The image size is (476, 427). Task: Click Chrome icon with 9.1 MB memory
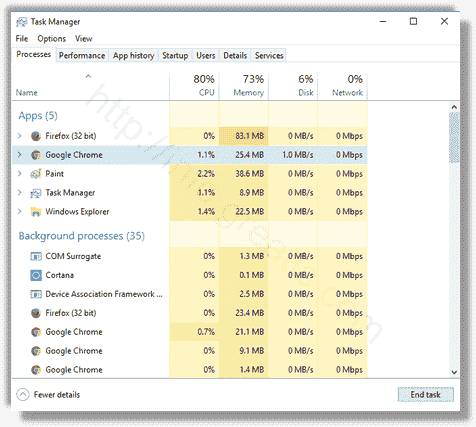coord(36,351)
